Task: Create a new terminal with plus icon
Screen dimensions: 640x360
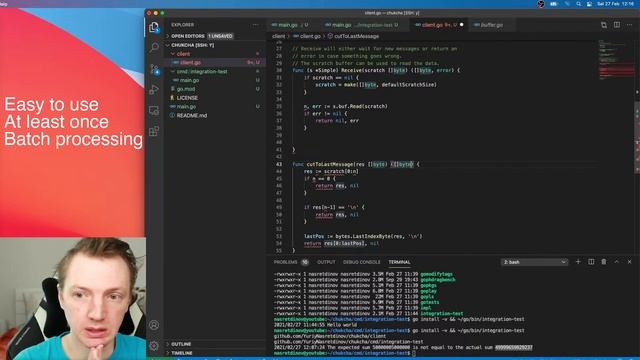Action: tap(578, 262)
